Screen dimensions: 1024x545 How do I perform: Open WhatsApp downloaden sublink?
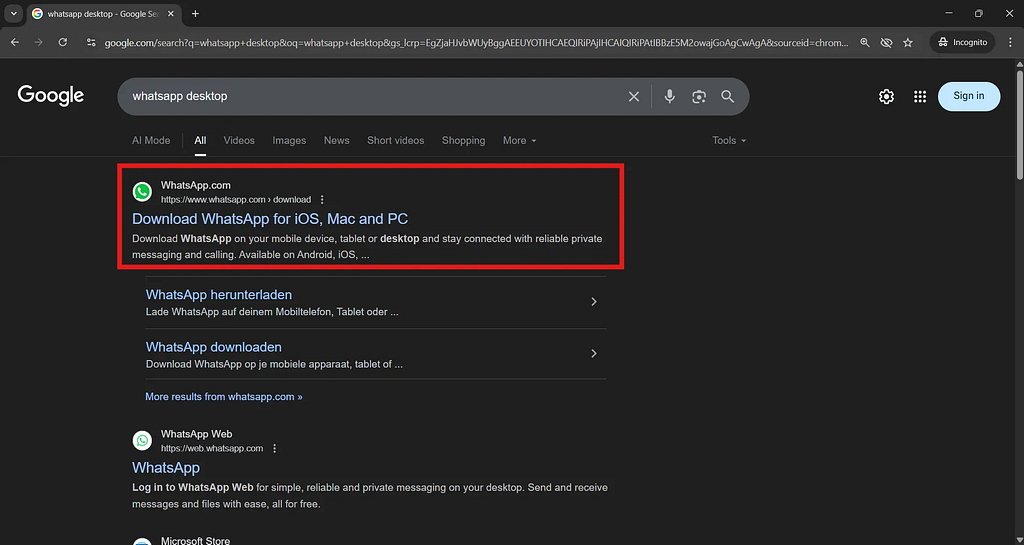pyautogui.click(x=214, y=347)
